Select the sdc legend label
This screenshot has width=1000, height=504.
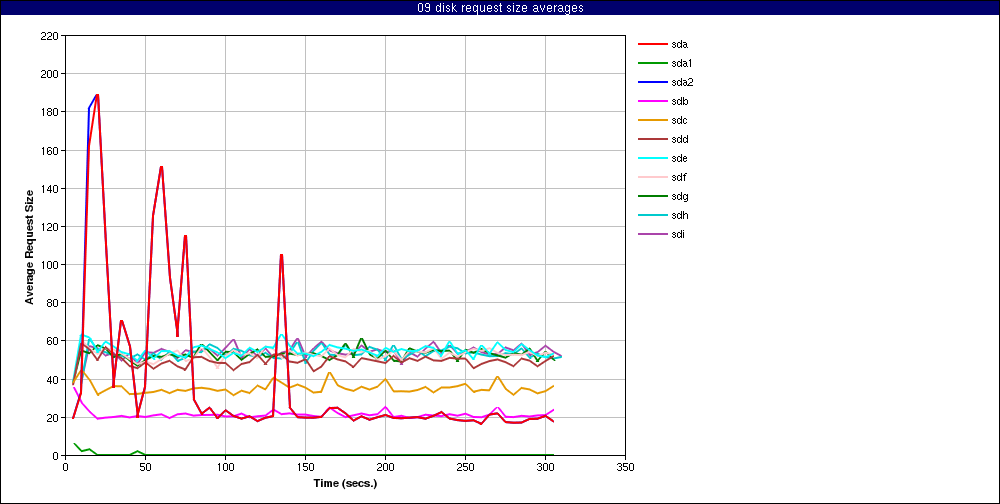tap(679, 121)
